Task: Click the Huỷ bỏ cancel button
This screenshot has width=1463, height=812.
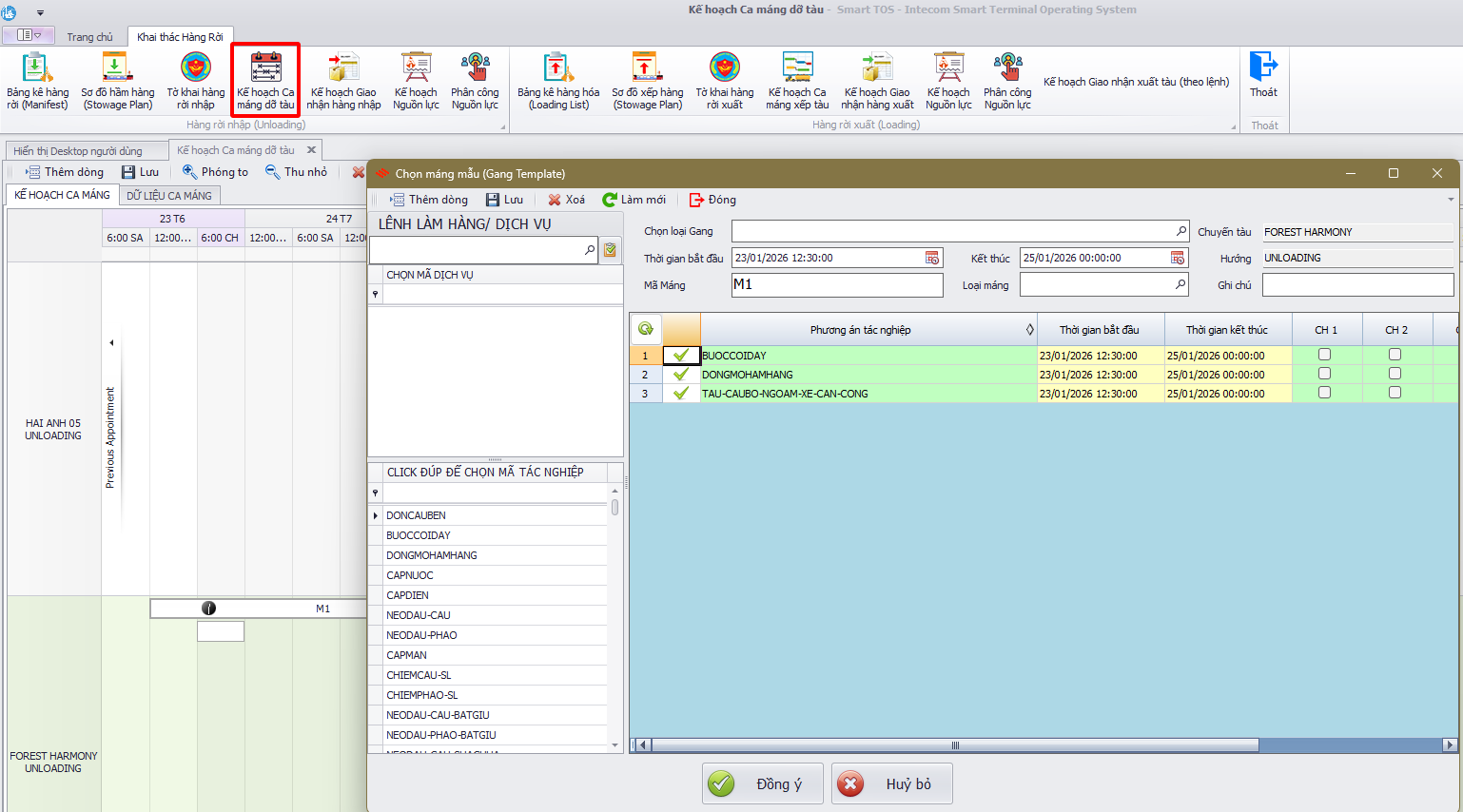Action: (x=891, y=783)
